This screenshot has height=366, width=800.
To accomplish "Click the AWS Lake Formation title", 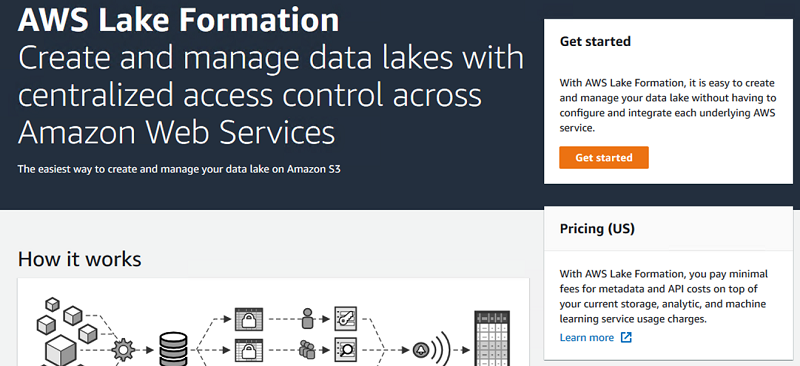I will [x=179, y=20].
